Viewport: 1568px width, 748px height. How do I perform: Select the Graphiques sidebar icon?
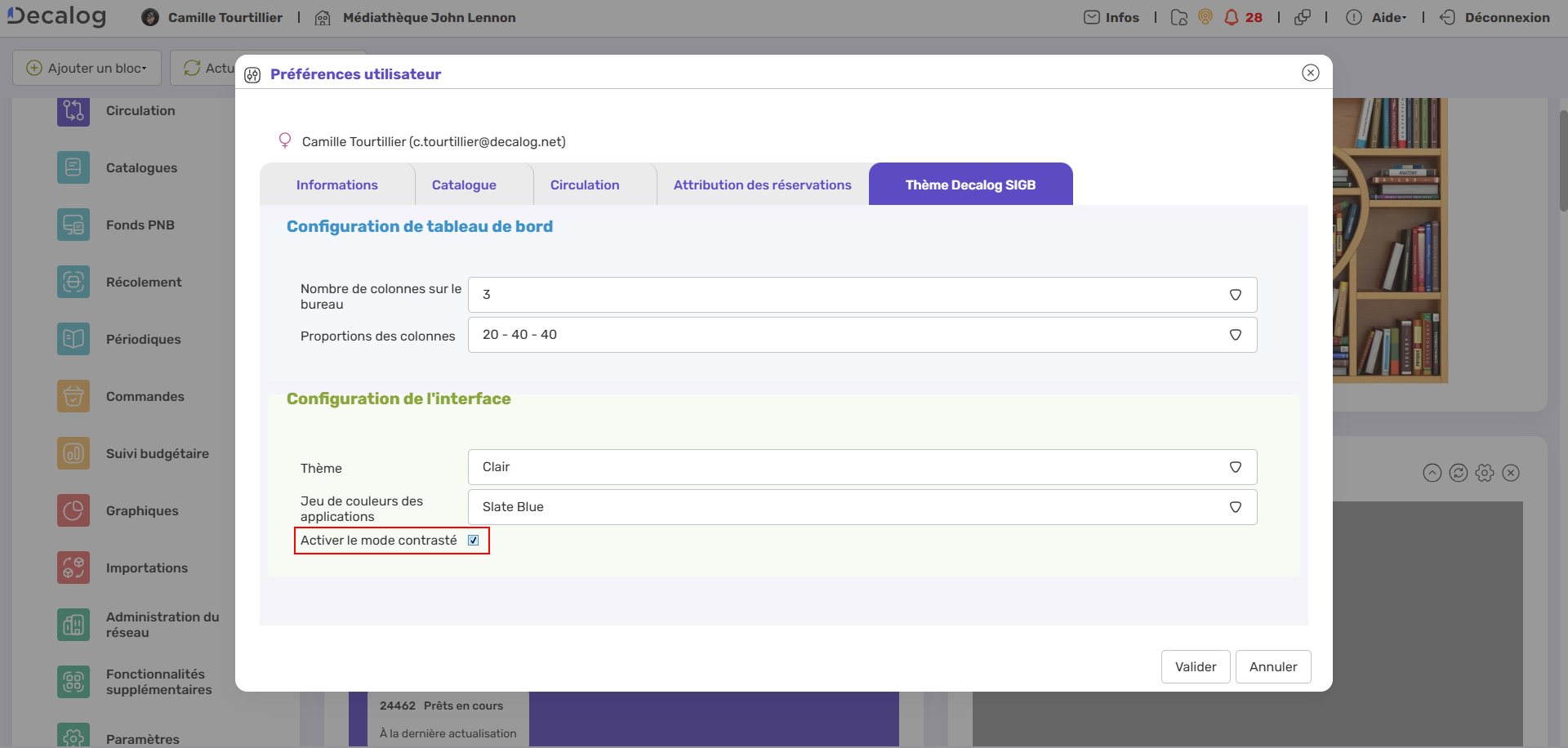pyautogui.click(x=73, y=510)
